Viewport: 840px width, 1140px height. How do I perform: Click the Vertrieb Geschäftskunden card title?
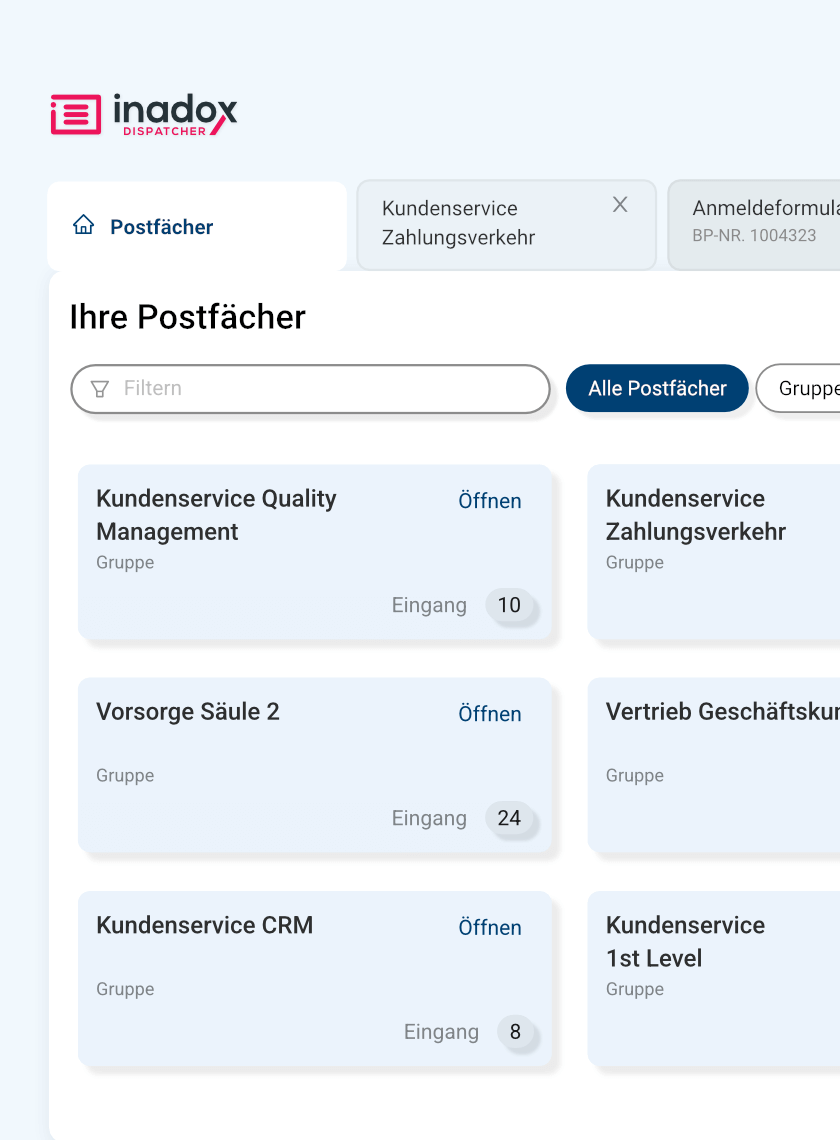coord(723,712)
